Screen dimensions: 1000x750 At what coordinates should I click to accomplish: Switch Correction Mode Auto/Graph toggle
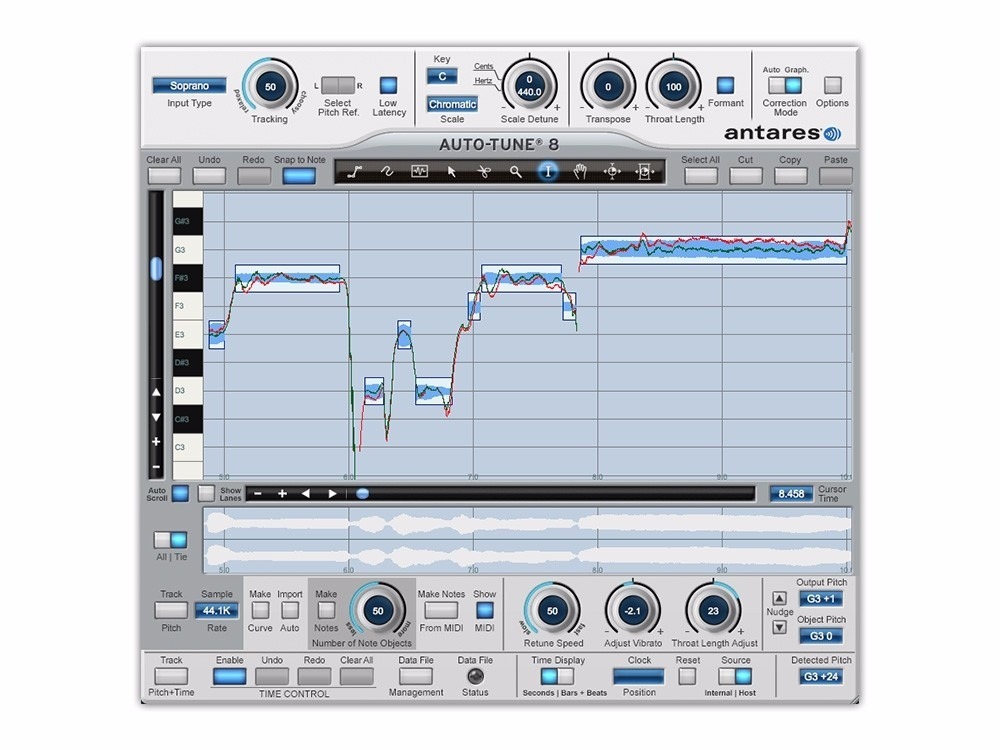click(785, 85)
